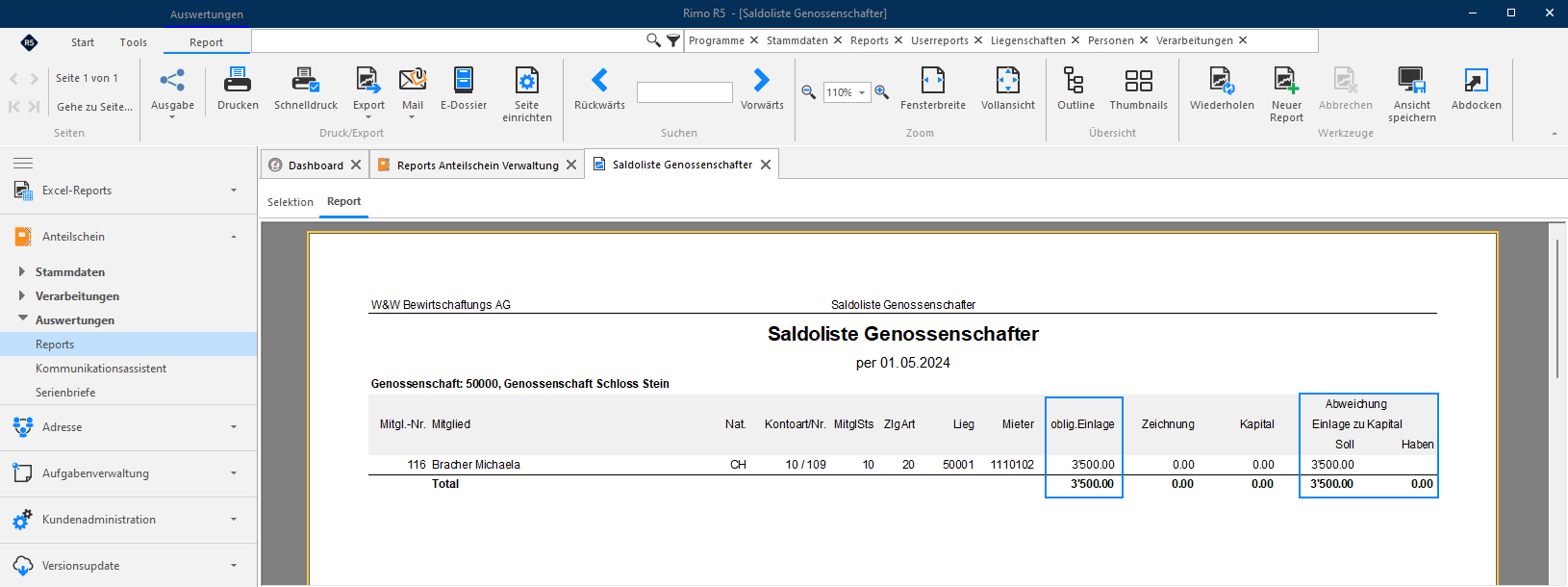
Task: Create a Neuer Report
Action: coord(1286,93)
